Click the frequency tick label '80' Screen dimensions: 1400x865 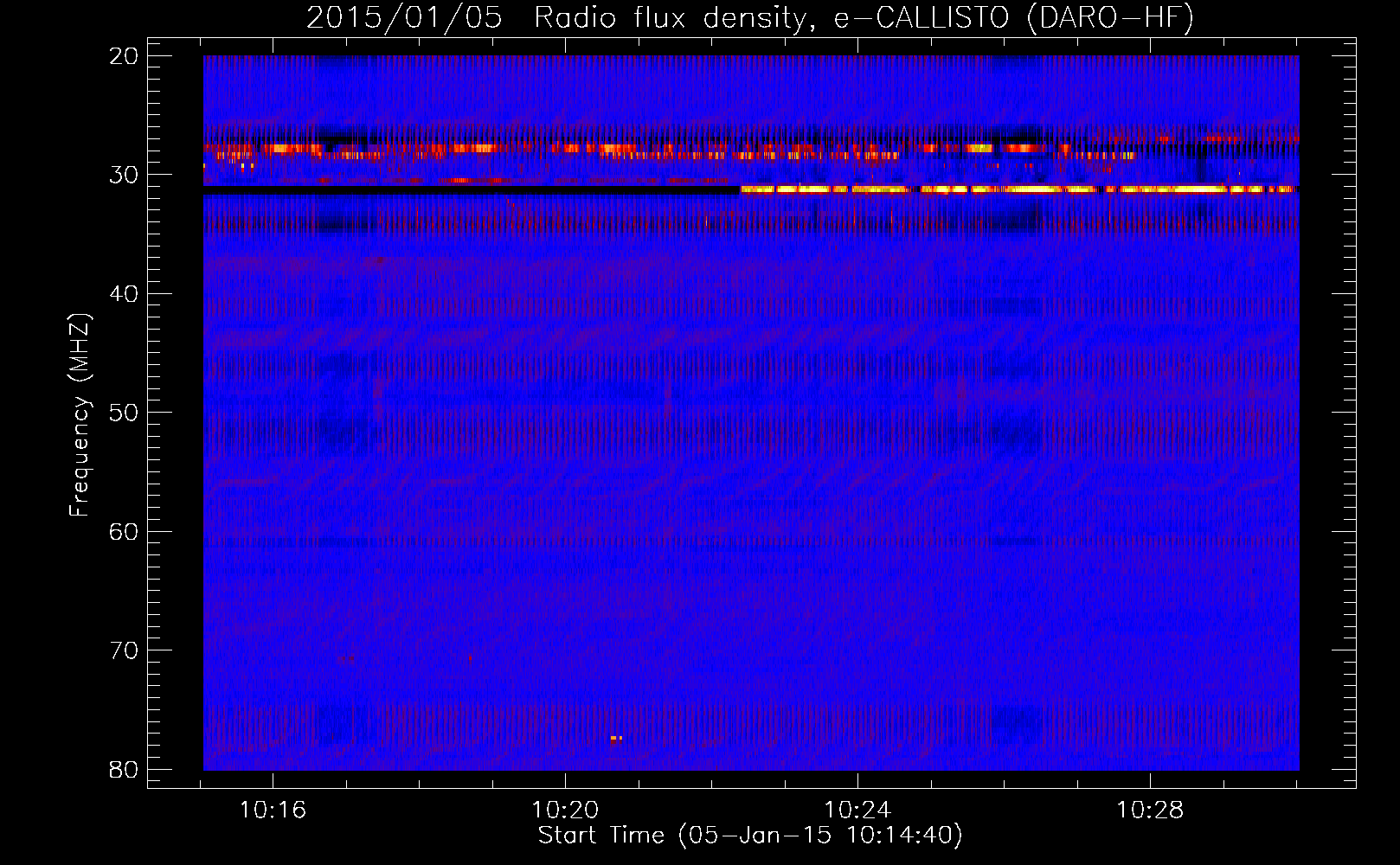pos(124,769)
